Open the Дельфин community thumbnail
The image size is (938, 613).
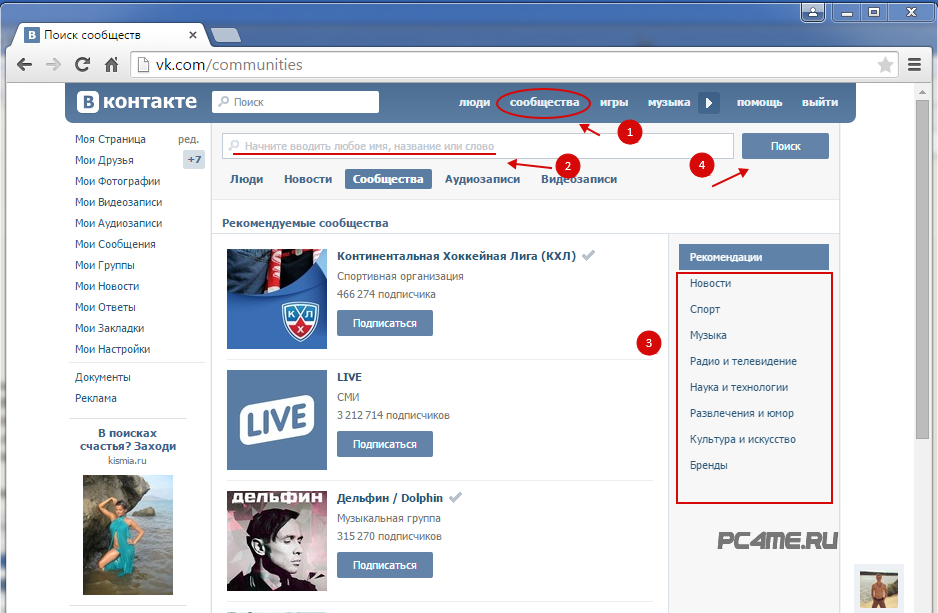click(x=277, y=541)
